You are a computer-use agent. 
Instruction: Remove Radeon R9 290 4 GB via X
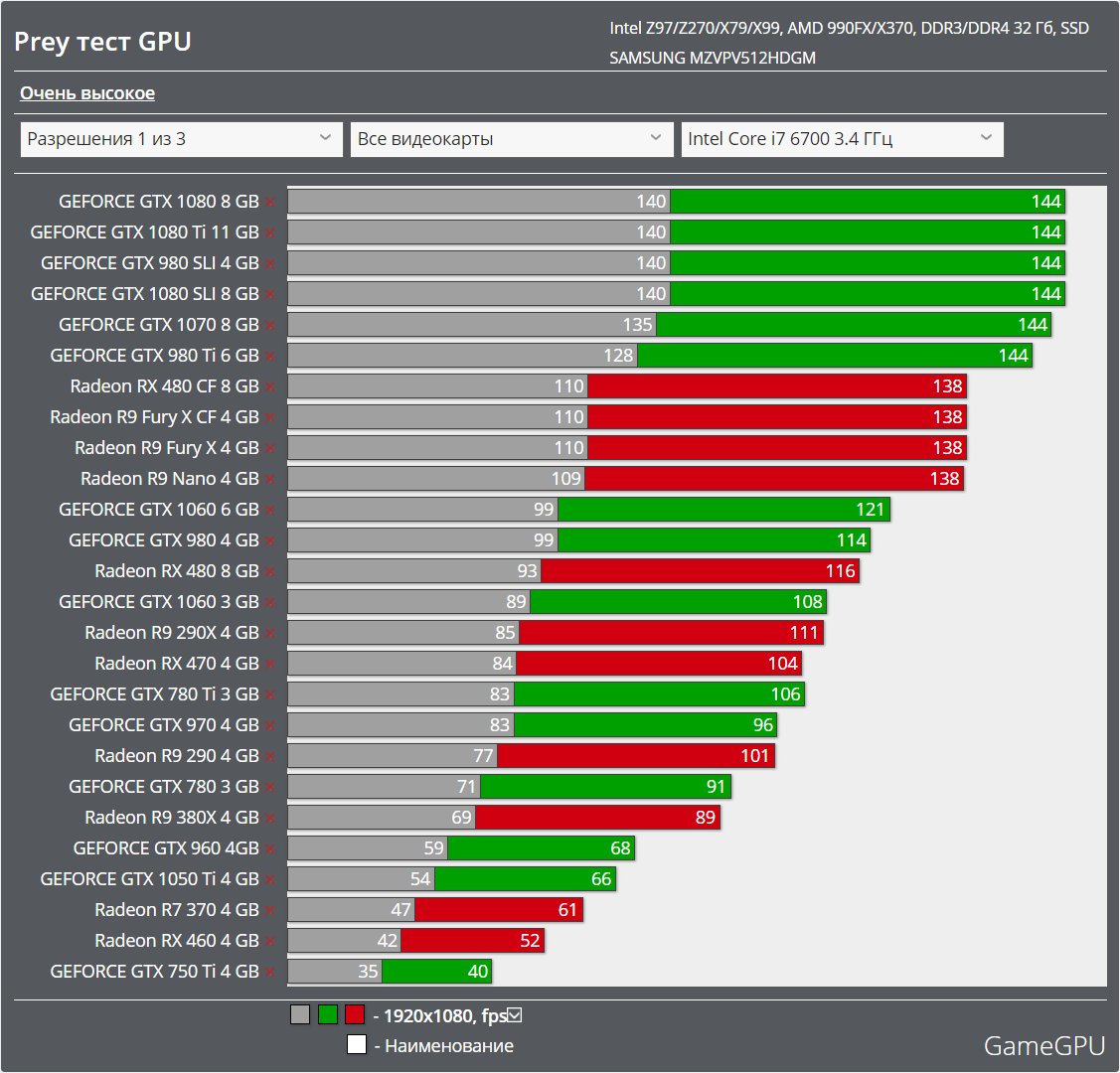270,756
